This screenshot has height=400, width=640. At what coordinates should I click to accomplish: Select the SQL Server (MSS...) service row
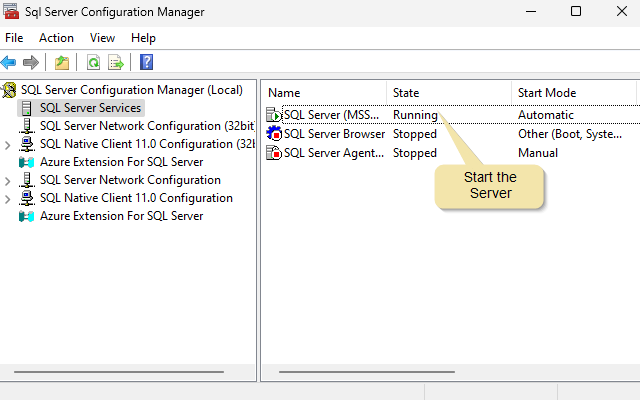(452, 115)
